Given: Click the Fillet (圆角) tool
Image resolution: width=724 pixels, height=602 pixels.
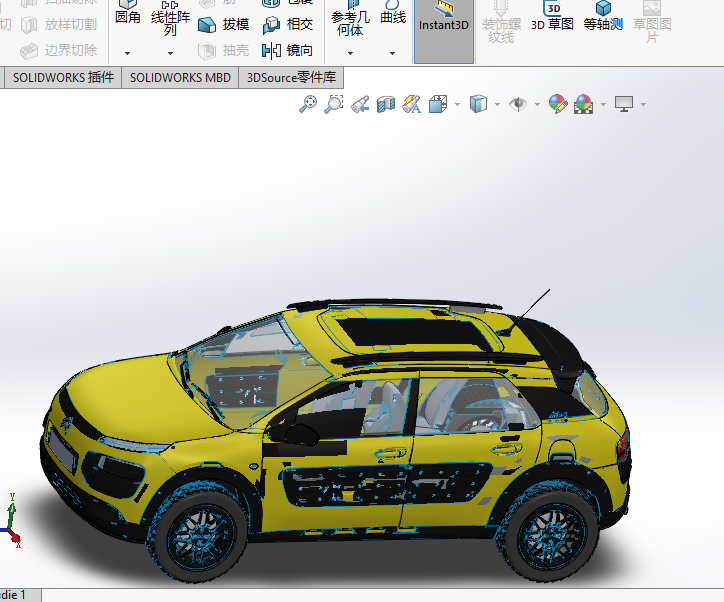Looking at the screenshot, I should click(127, 12).
